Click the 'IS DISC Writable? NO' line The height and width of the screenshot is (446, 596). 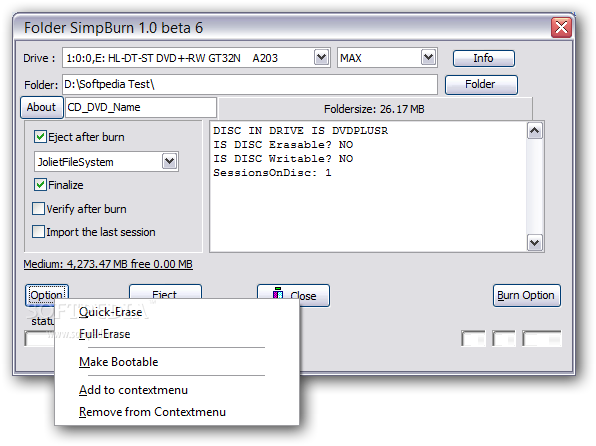[x=283, y=159]
